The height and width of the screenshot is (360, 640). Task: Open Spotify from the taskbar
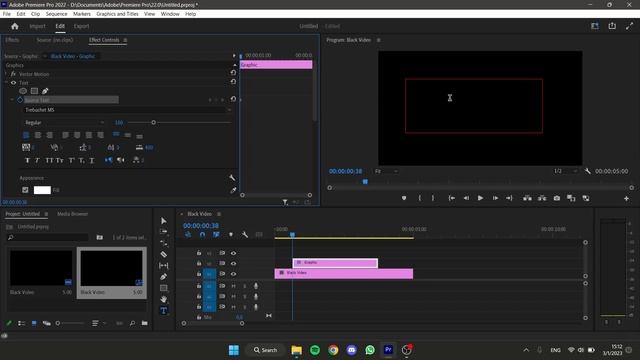[315, 350]
